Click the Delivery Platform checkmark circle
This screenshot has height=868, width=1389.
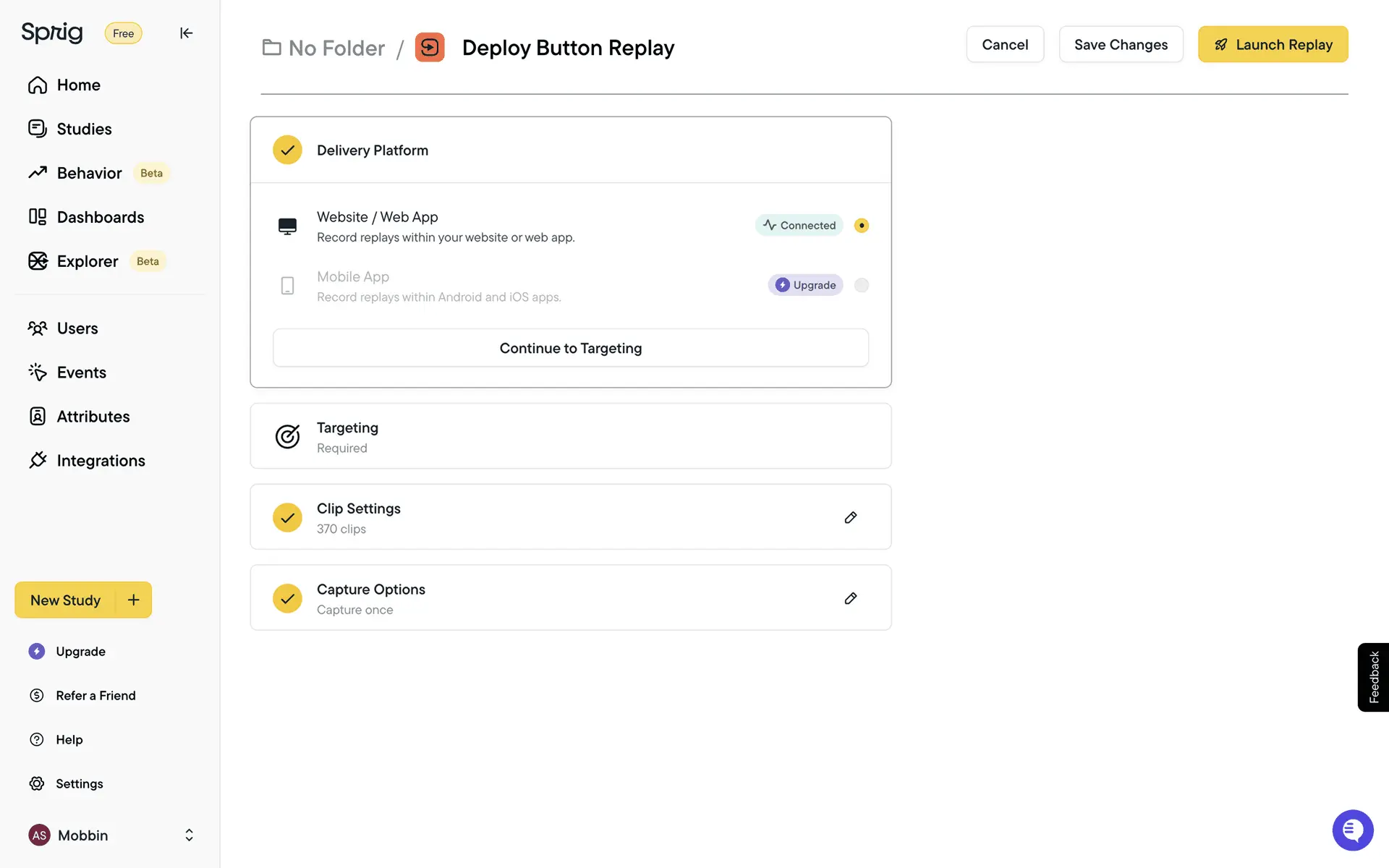[287, 150]
